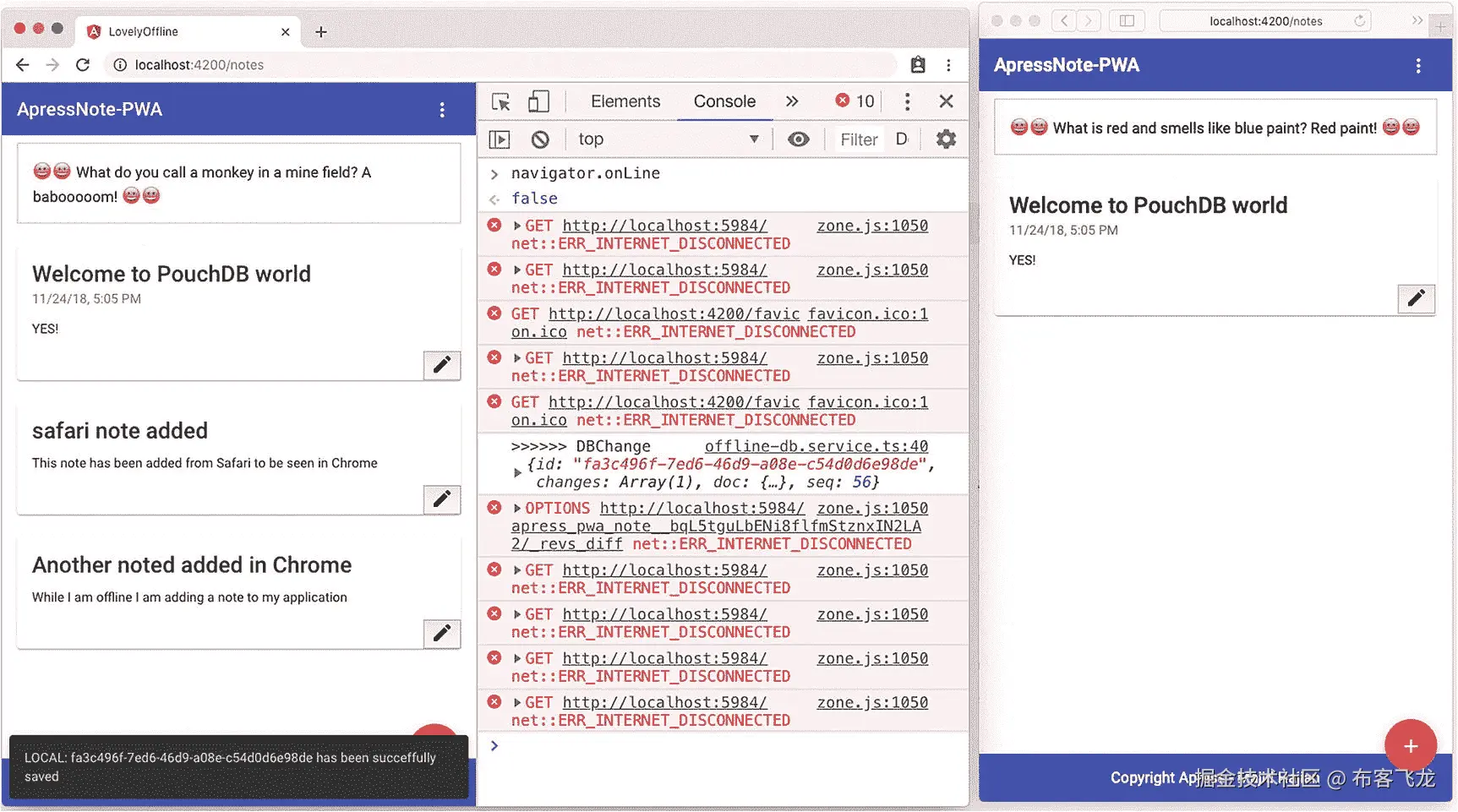Click the console Filter field
This screenshot has height=812, width=1458.
(x=859, y=139)
